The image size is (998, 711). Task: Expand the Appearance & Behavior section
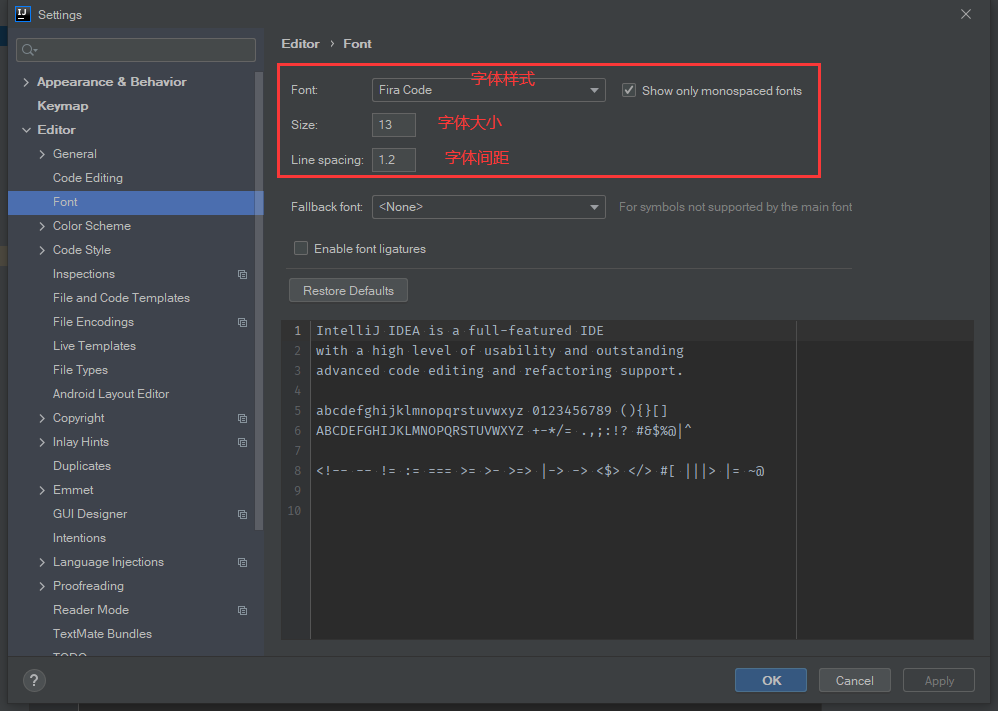[26, 82]
